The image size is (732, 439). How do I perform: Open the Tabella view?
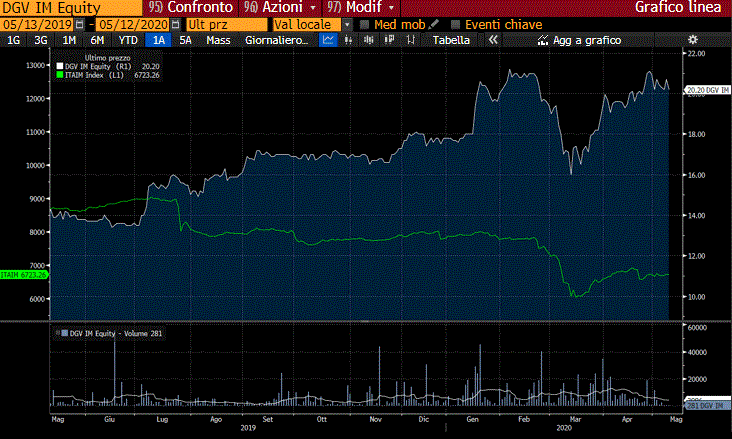click(x=451, y=40)
